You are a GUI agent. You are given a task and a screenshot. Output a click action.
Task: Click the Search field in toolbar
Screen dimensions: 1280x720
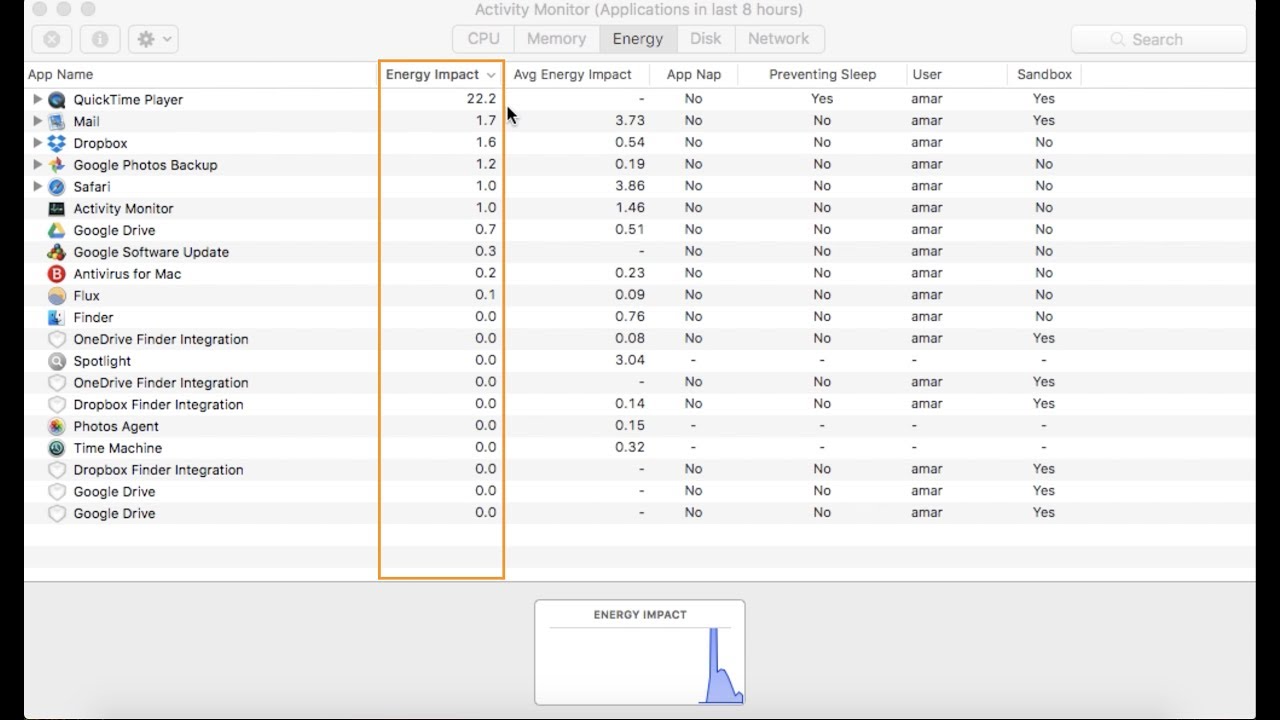coord(1159,40)
